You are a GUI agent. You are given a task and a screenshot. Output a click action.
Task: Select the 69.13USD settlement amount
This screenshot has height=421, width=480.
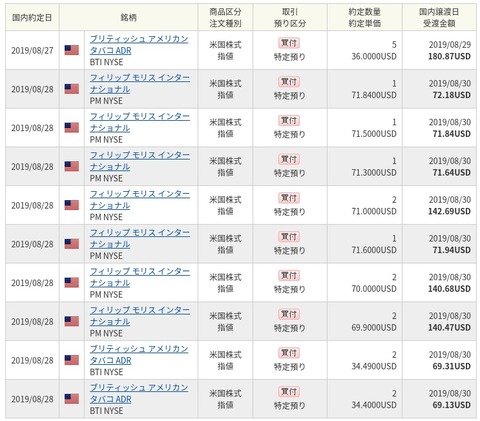(452, 405)
